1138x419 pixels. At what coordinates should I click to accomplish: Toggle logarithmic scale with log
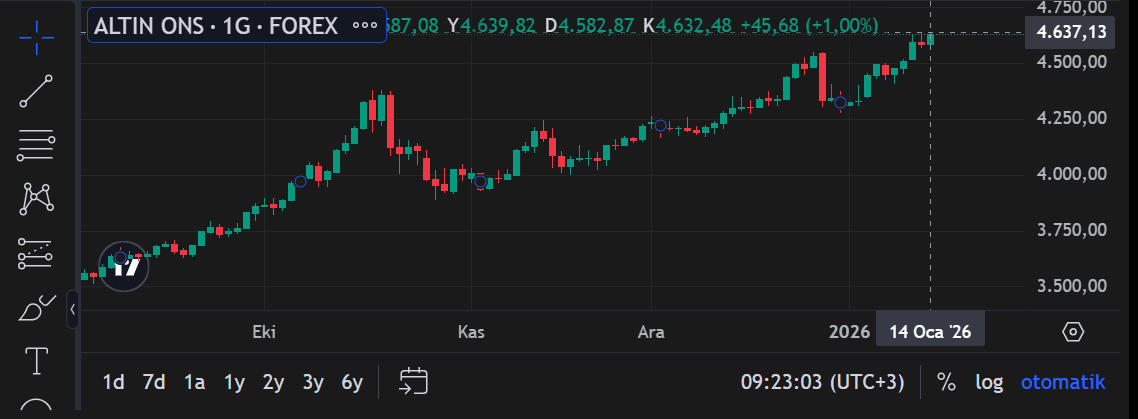[x=989, y=381]
